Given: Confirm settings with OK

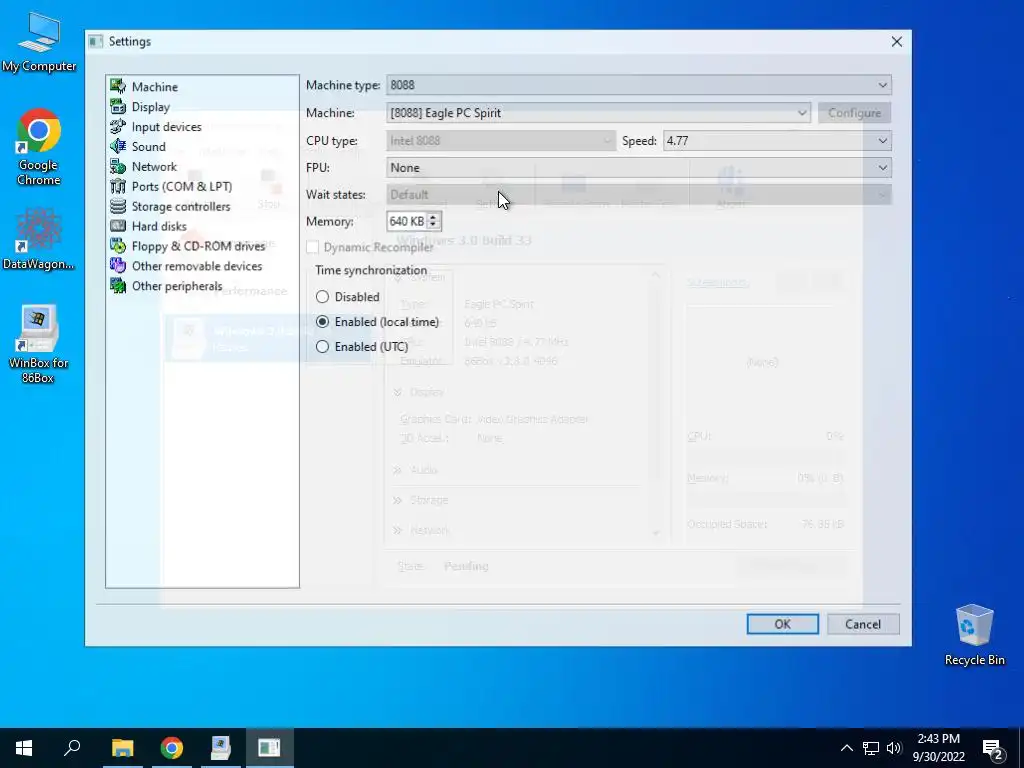Looking at the screenshot, I should (x=782, y=624).
